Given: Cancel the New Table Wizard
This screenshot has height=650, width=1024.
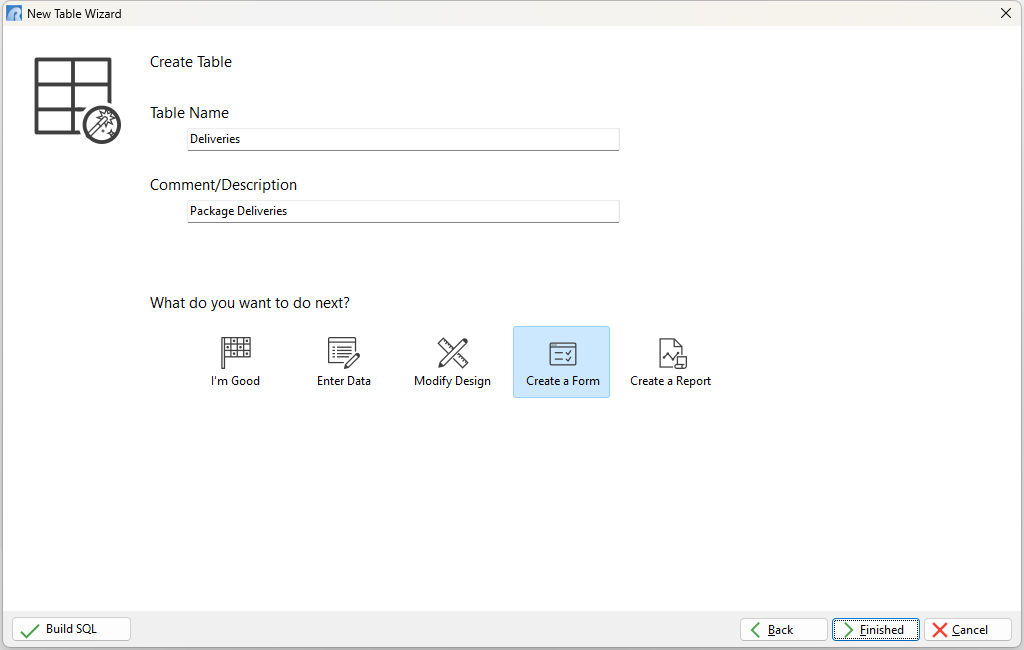Looking at the screenshot, I should coord(968,630).
